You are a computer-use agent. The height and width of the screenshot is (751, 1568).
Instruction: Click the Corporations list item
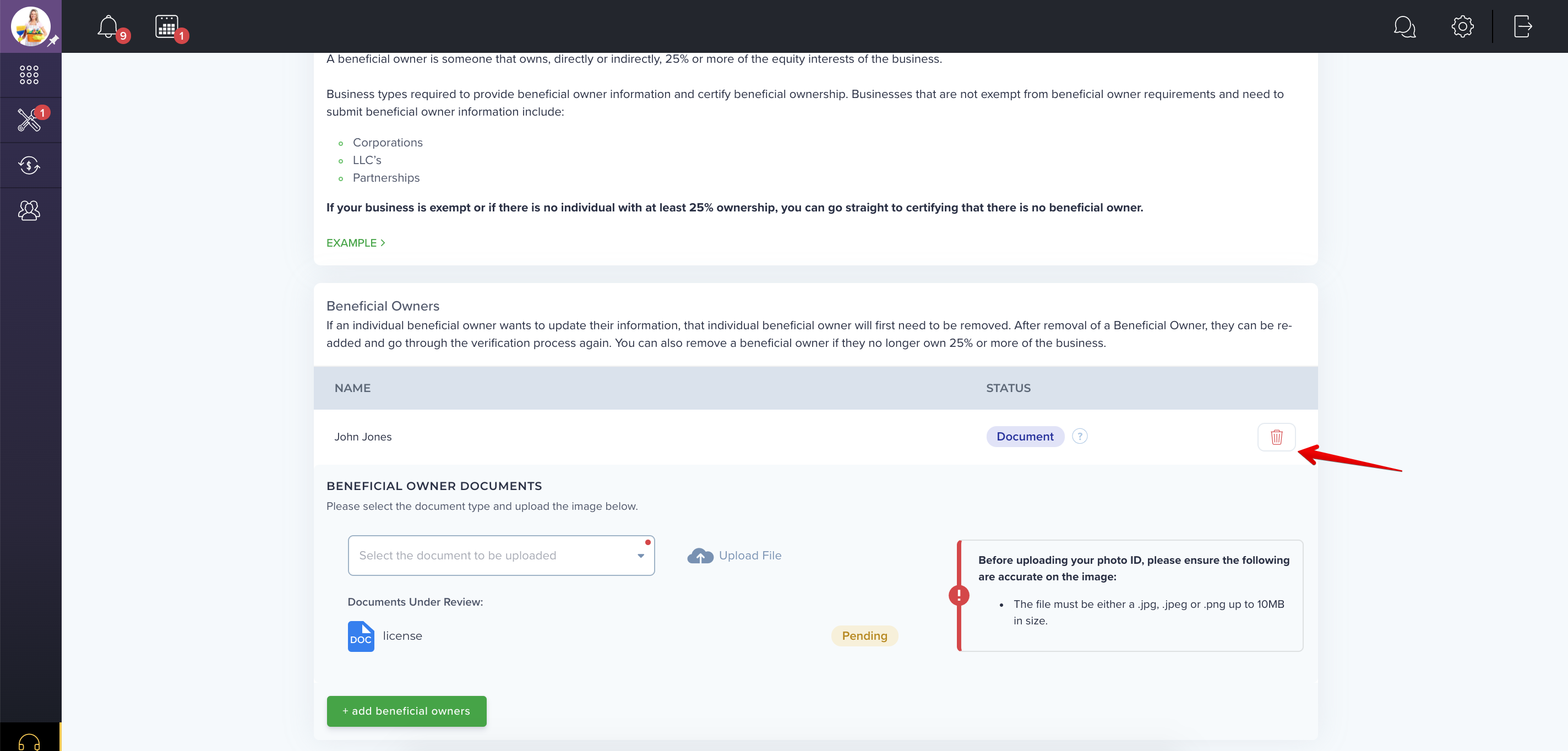(388, 143)
